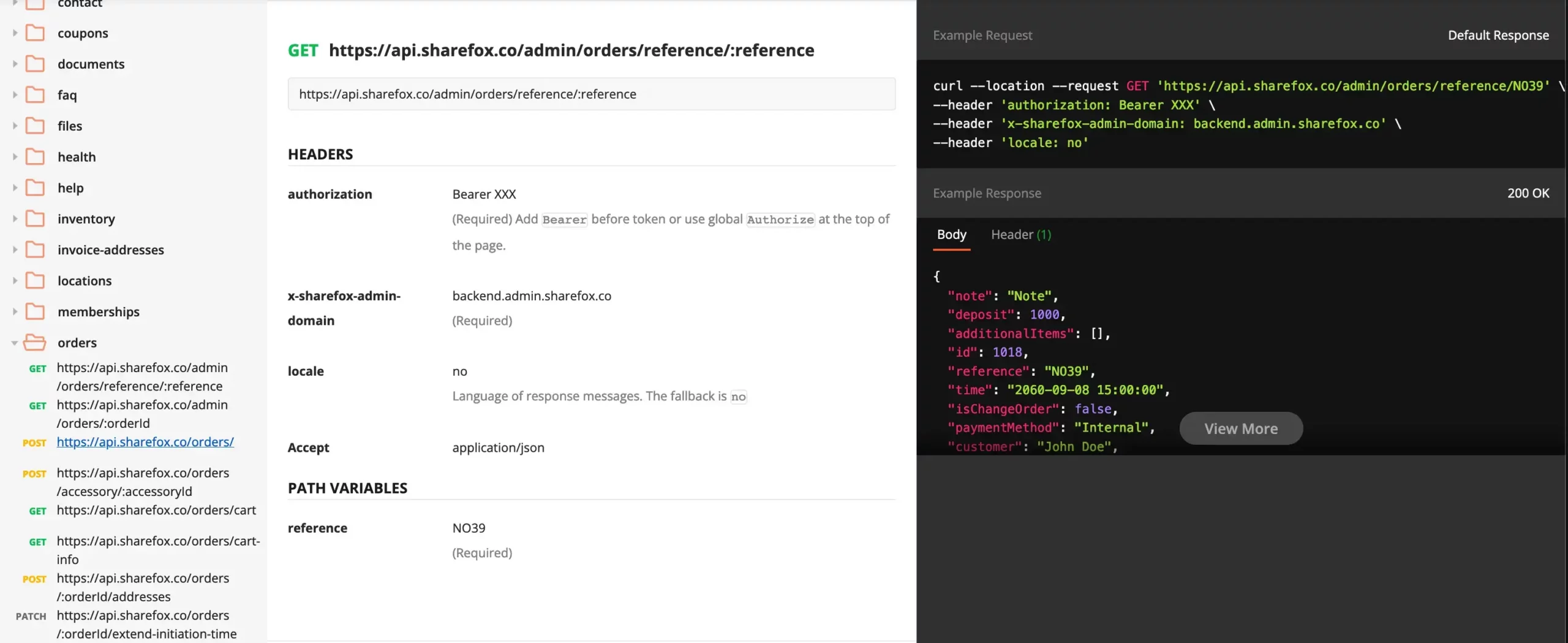
Task: Click the inventory folder icon
Action: (35, 219)
